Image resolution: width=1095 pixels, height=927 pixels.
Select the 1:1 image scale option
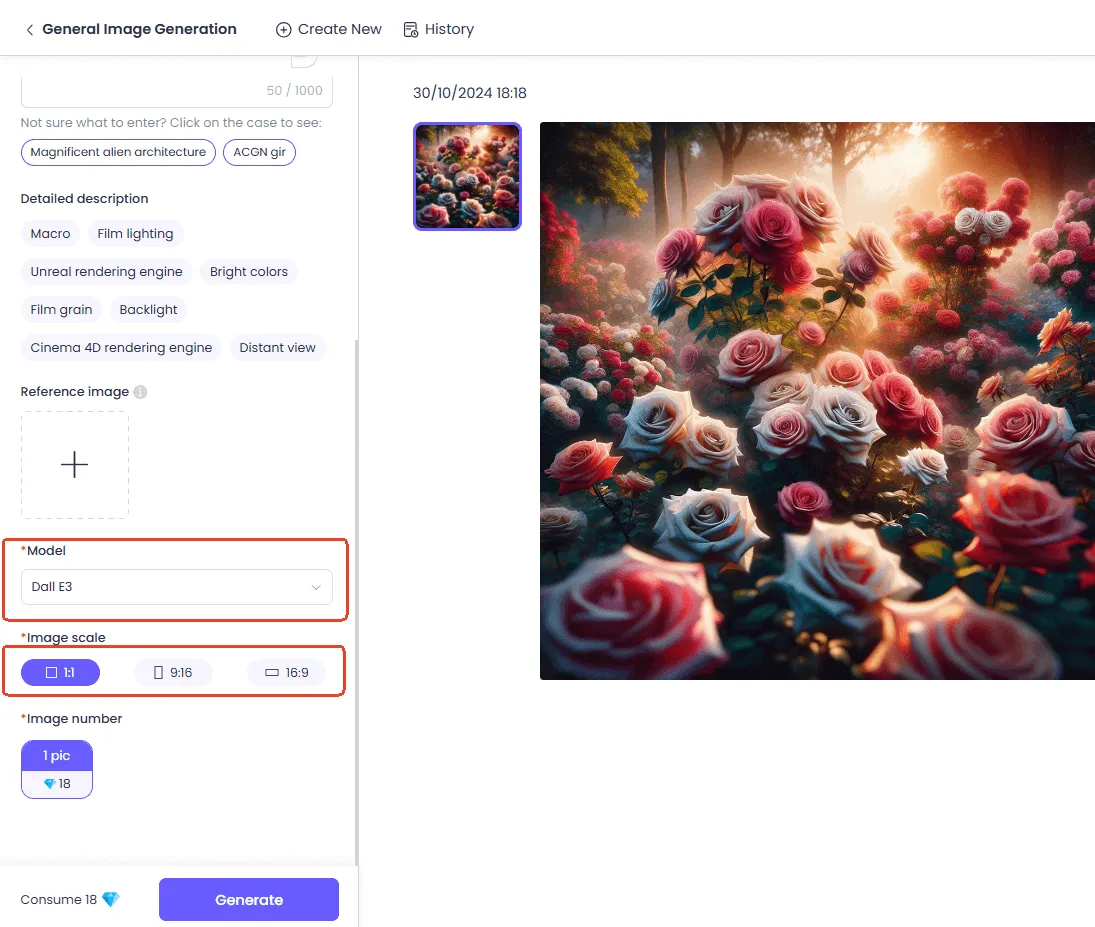[x=60, y=673]
